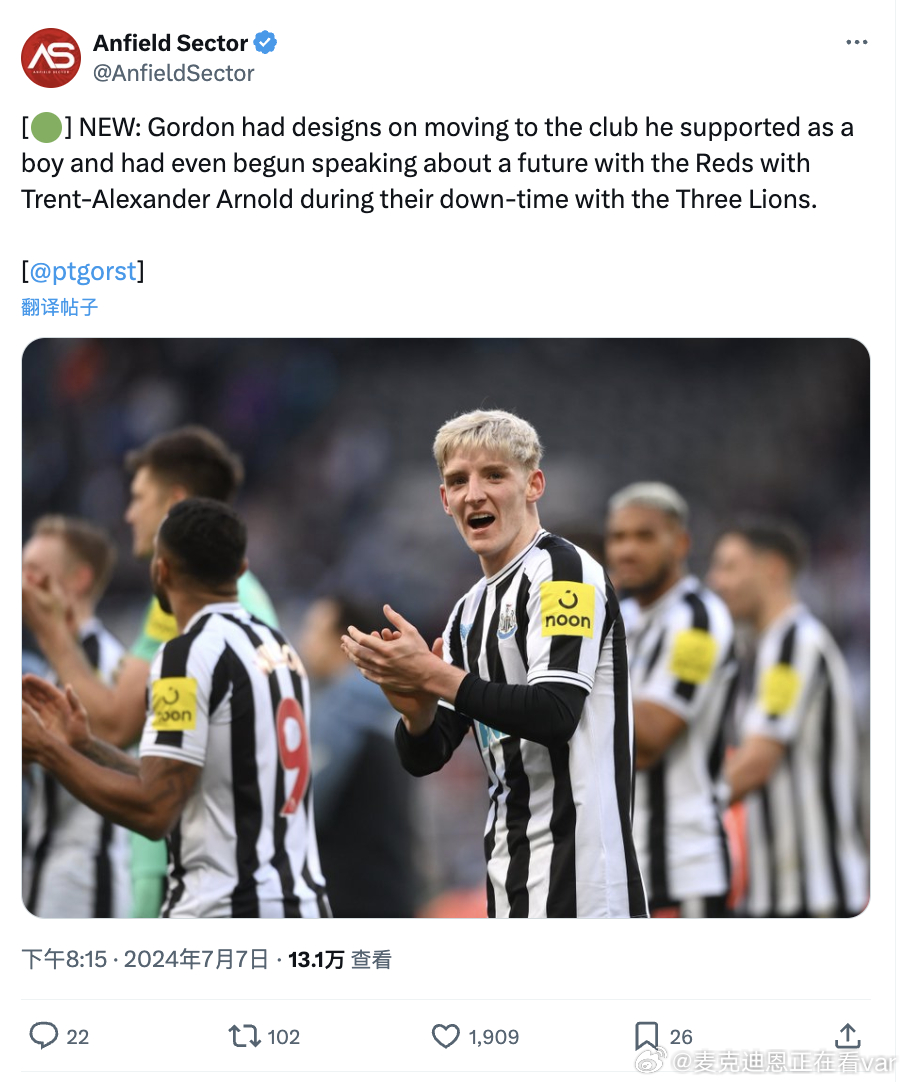The width and height of the screenshot is (906, 1082).
Task: Open the Anfield Sector display name
Action: pos(170,43)
